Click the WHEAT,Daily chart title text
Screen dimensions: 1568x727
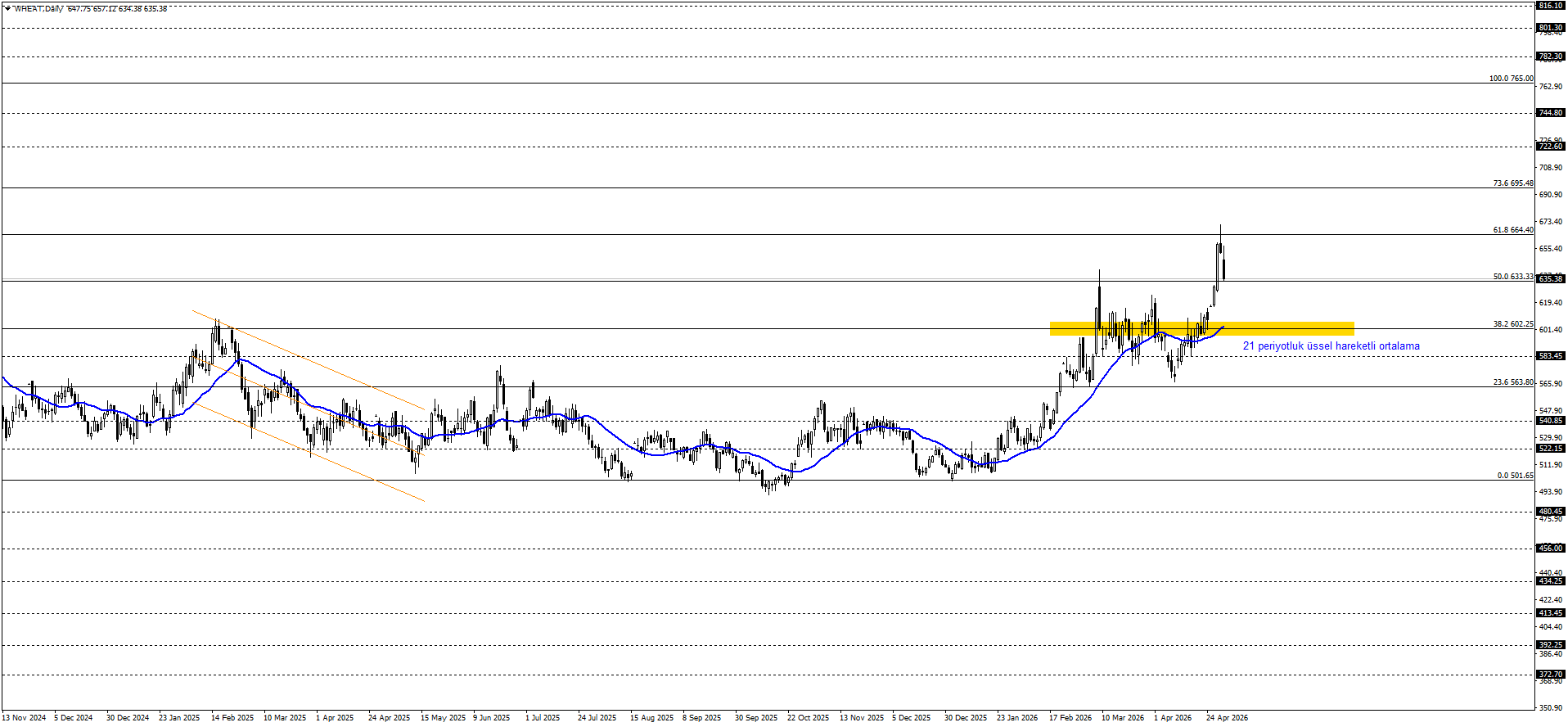[38, 9]
